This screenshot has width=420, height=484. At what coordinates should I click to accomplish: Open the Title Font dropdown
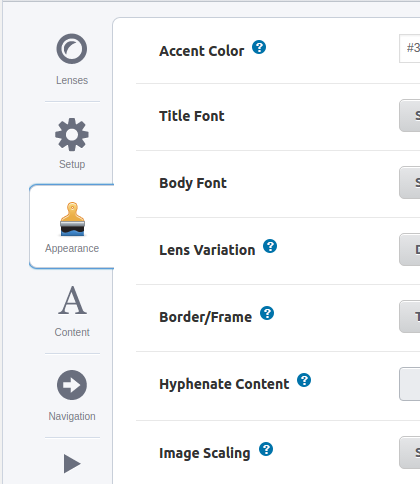[x=410, y=116]
